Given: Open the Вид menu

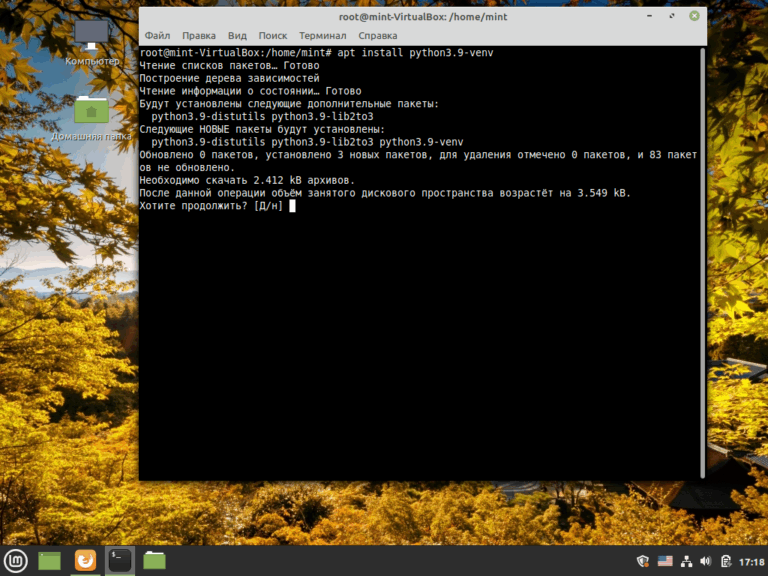Looking at the screenshot, I should coord(237,36).
